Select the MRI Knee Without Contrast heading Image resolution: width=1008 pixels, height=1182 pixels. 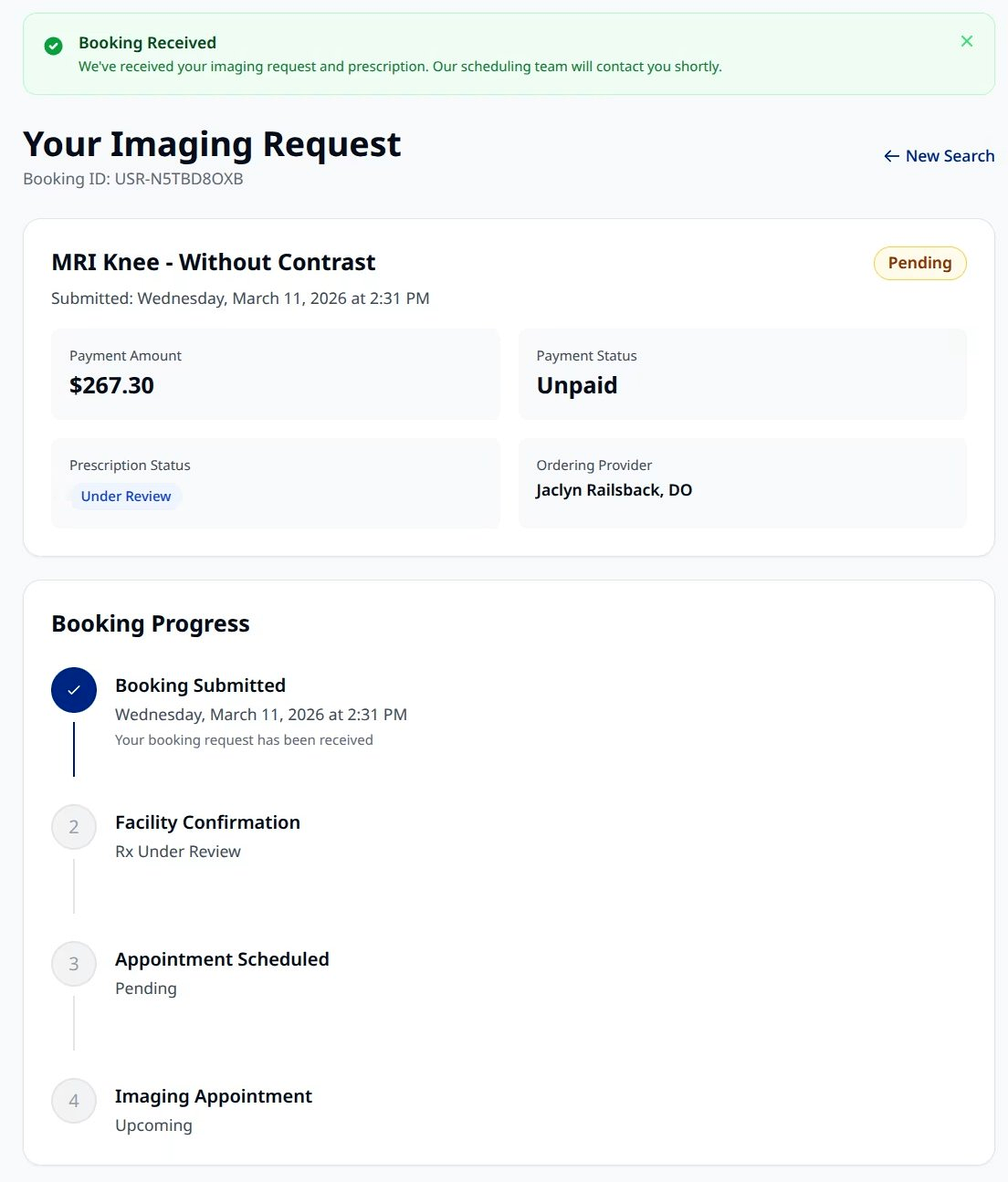point(213,262)
